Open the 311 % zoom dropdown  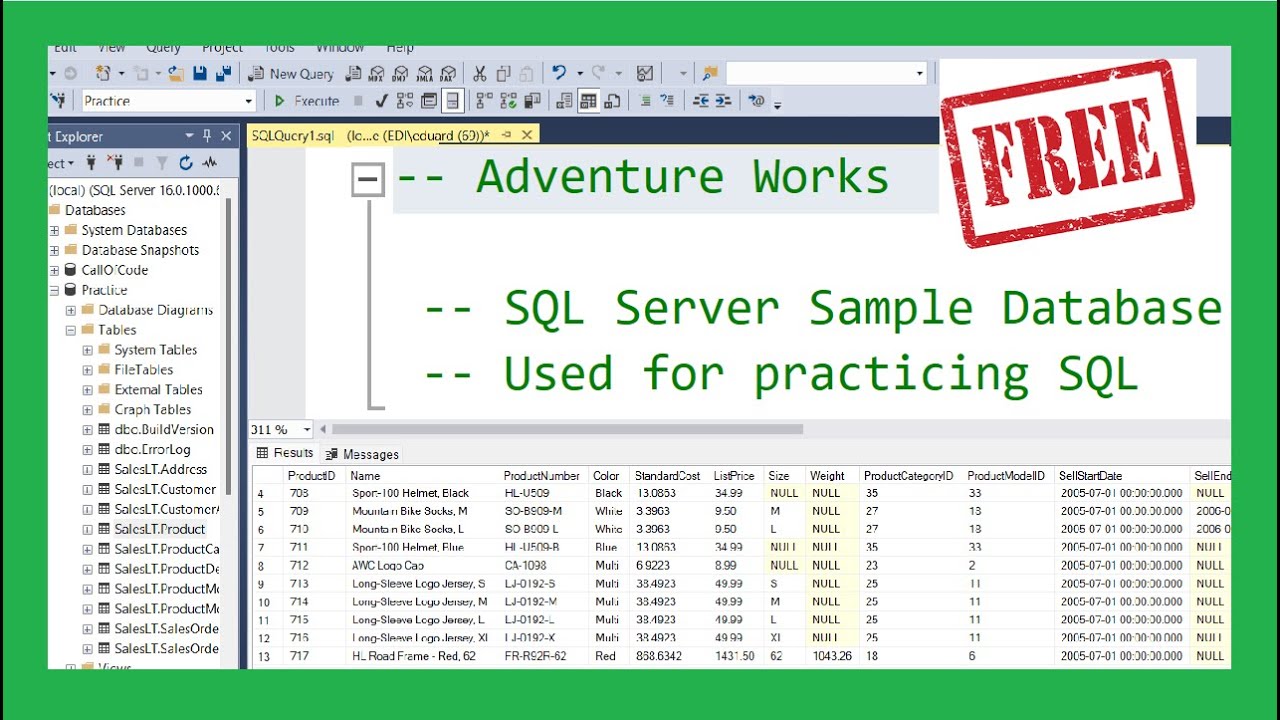[x=306, y=430]
